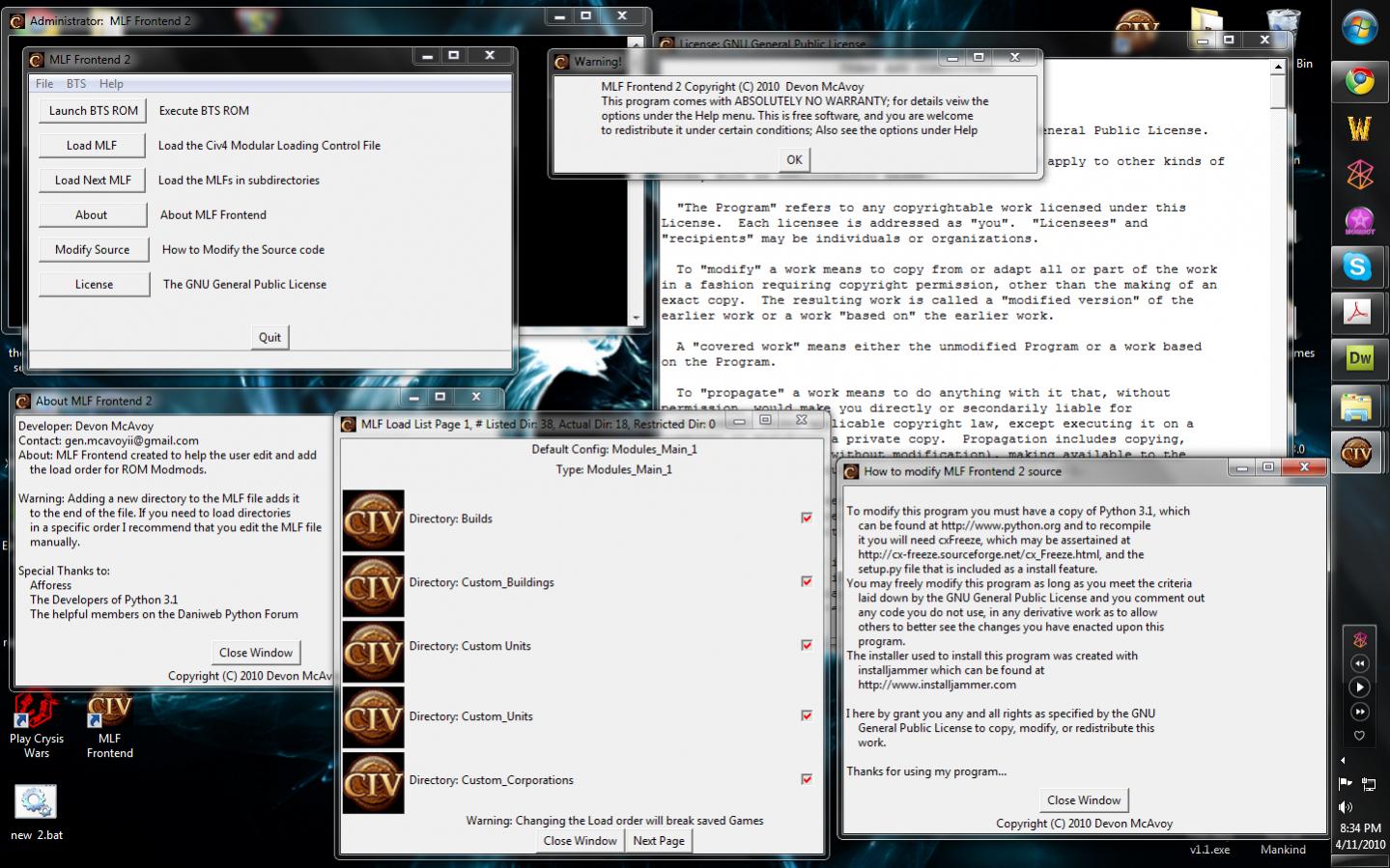This screenshot has height=868, width=1390.
Task: Click the Load Next MLF button
Action: (93, 181)
